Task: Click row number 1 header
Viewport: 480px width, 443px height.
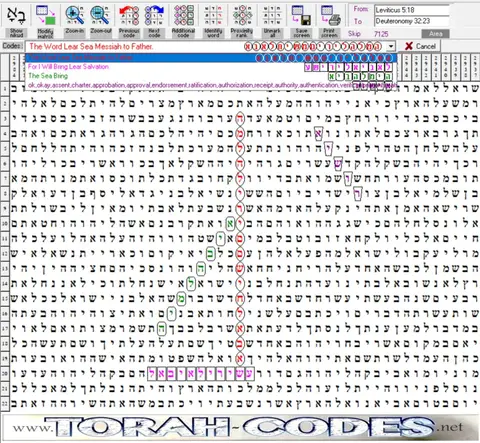Action: tap(5, 89)
